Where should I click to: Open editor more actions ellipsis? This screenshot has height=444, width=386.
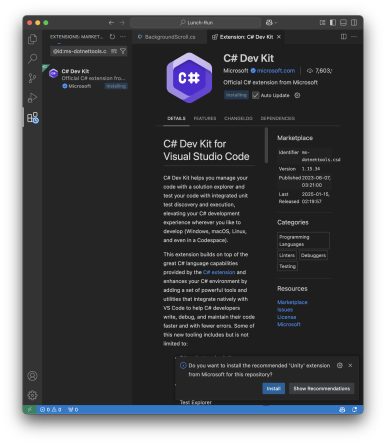tap(354, 37)
